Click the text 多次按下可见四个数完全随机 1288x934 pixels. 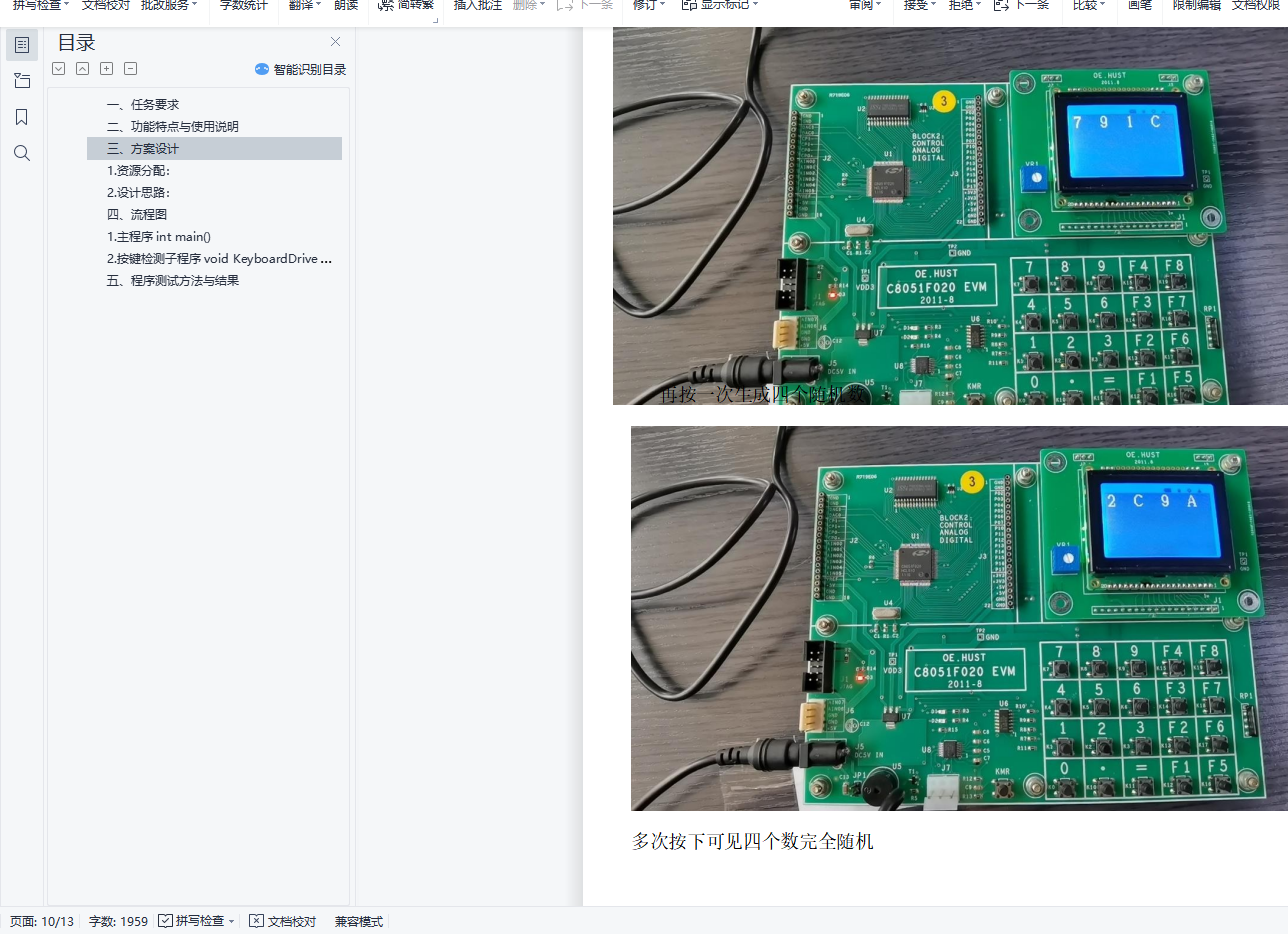(753, 842)
